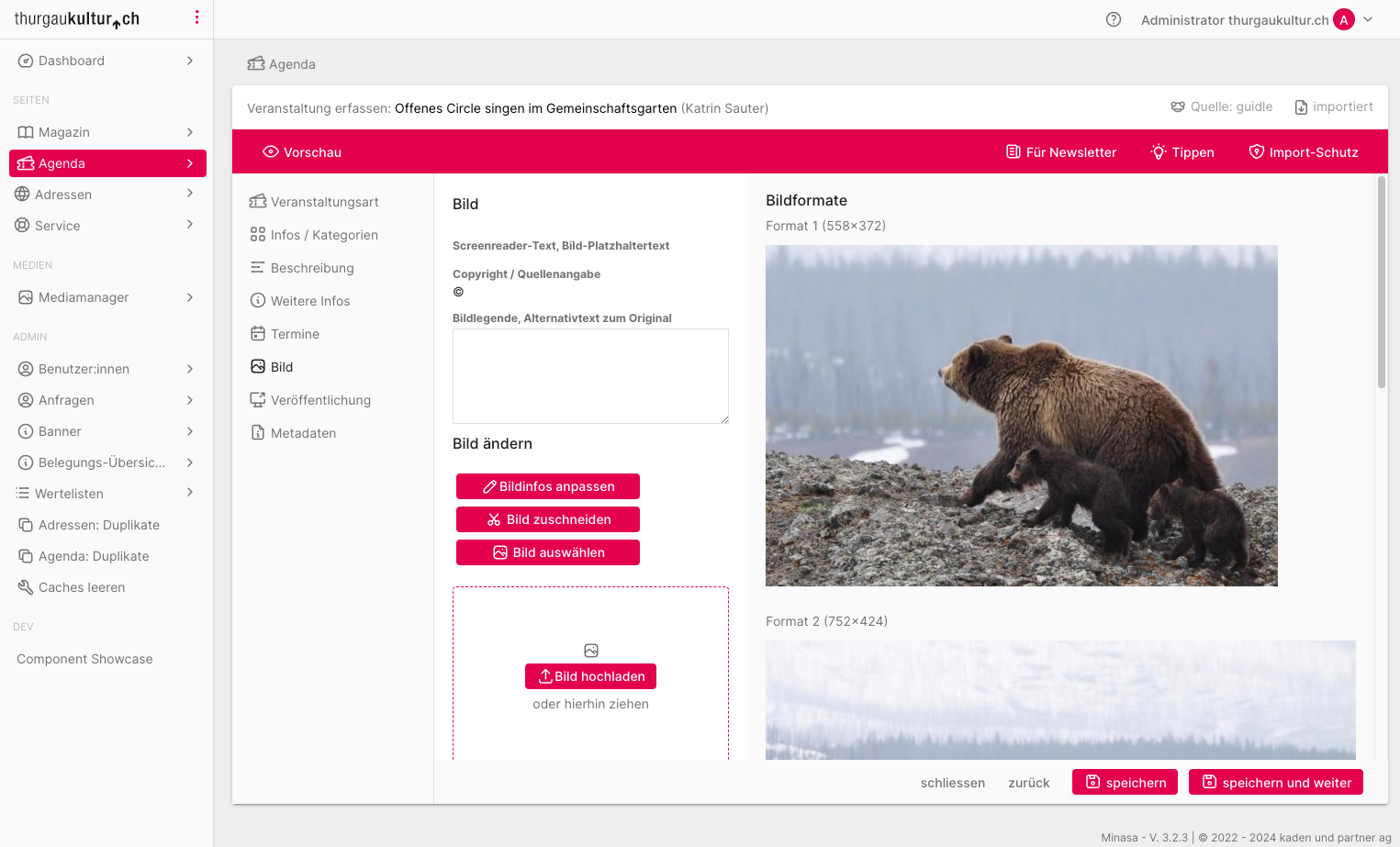Viewport: 1400px width, 847px height.
Task: Click the Import-Schutz shield icon
Action: click(x=1257, y=151)
